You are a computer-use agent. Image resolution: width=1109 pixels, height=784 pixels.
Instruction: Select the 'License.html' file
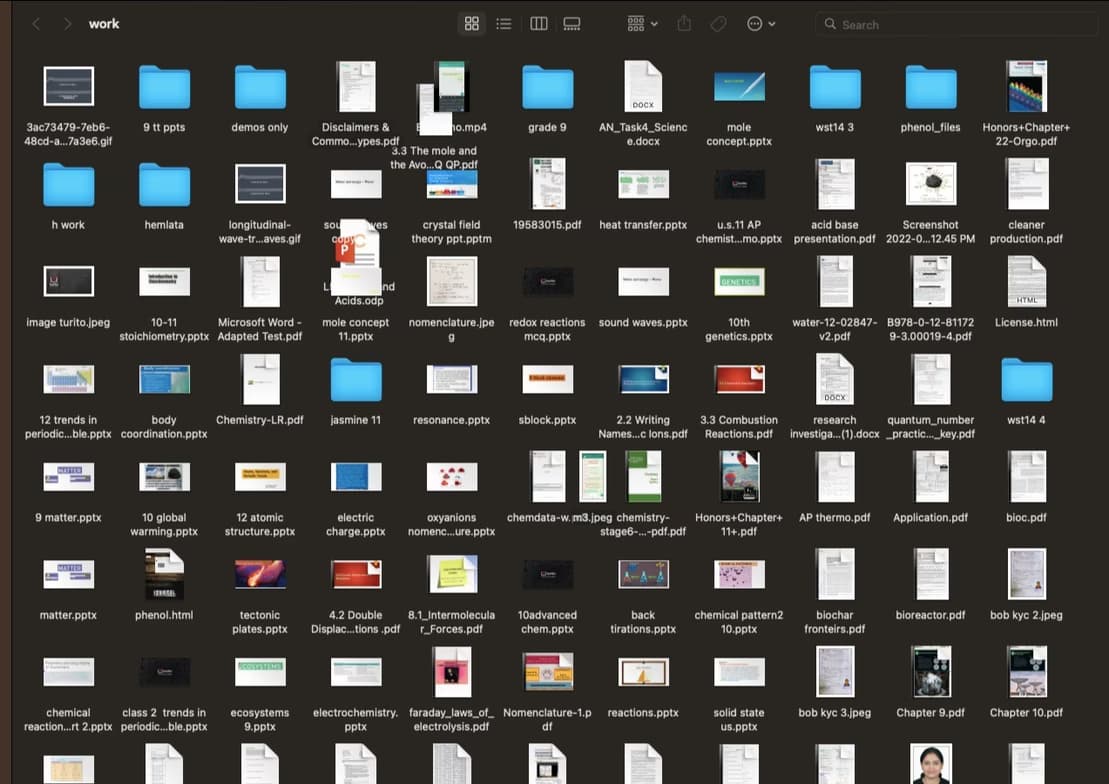(x=1026, y=282)
